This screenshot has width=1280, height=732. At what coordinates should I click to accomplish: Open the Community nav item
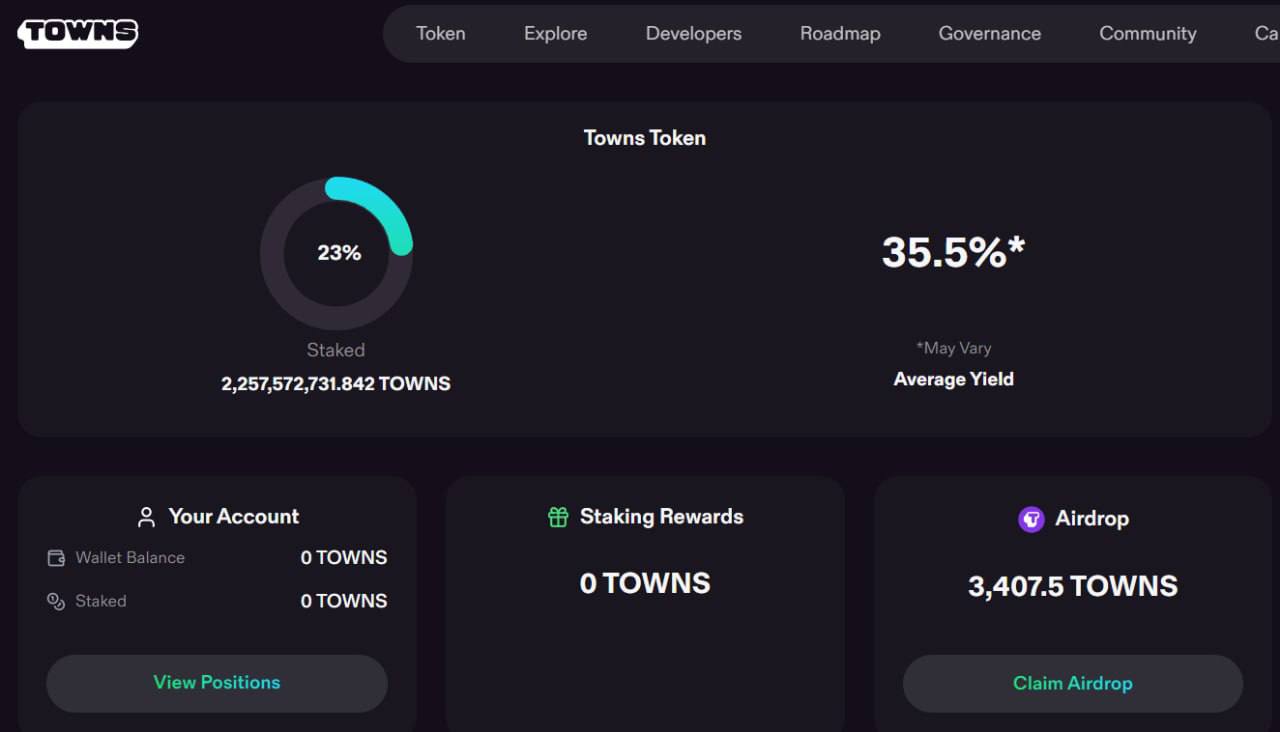click(1147, 33)
